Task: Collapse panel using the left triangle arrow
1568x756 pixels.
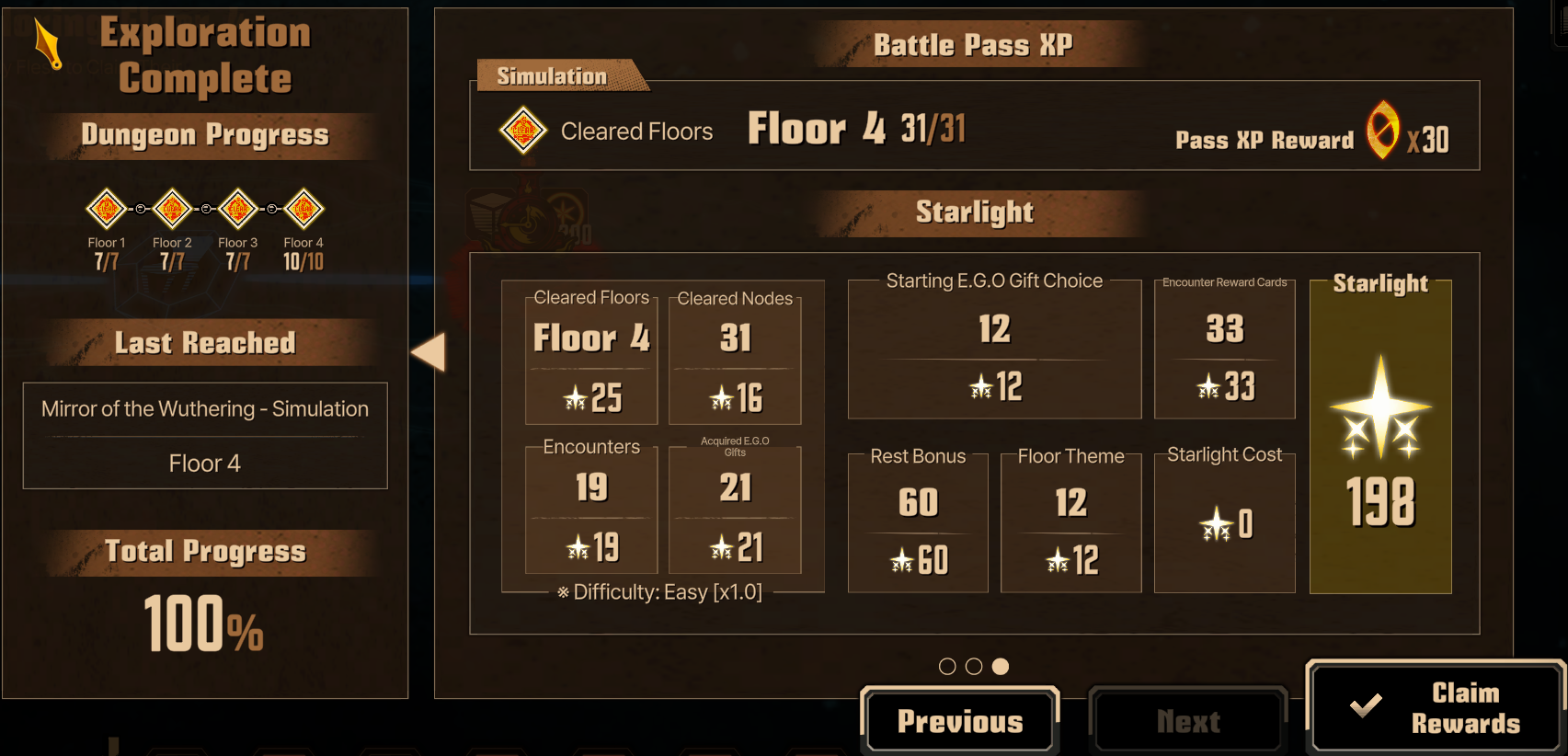Action: click(x=429, y=352)
